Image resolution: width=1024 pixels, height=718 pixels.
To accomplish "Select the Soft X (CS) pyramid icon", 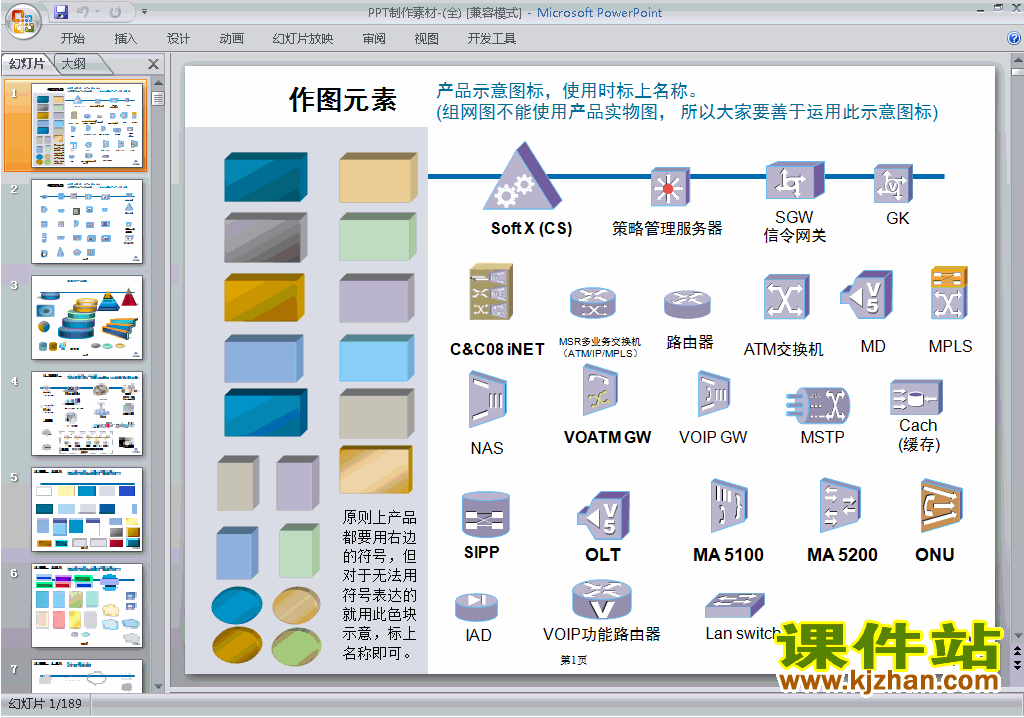I will [x=522, y=176].
